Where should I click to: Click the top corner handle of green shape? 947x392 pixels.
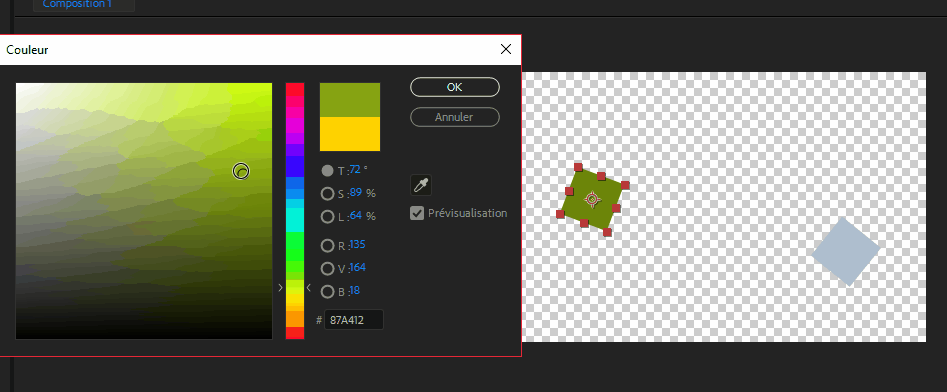(578, 167)
